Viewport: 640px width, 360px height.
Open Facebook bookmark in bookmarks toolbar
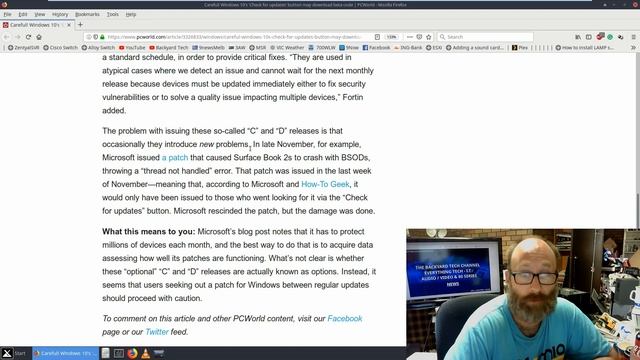(376, 48)
